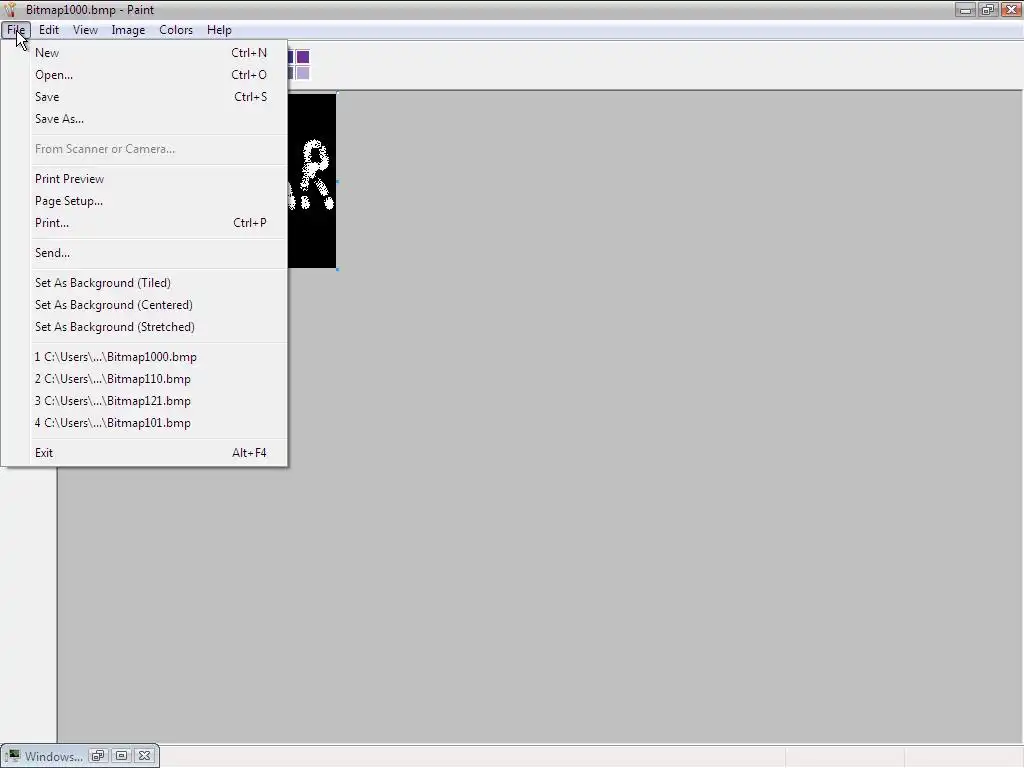Click the black canvas with letter R
This screenshot has height=768, width=1024.
tap(312, 181)
